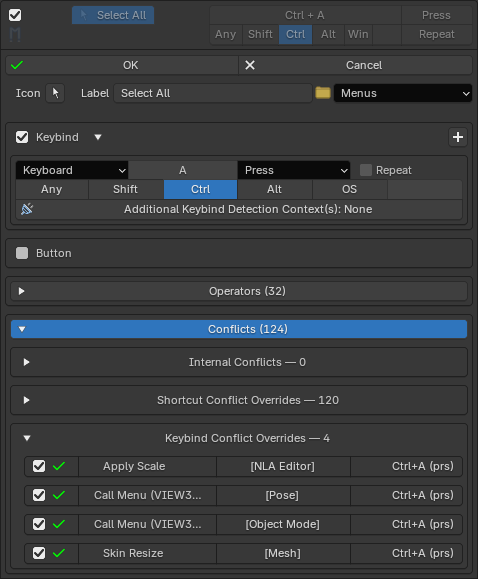
Task: Click the Press label in top header
Action: tap(437, 15)
